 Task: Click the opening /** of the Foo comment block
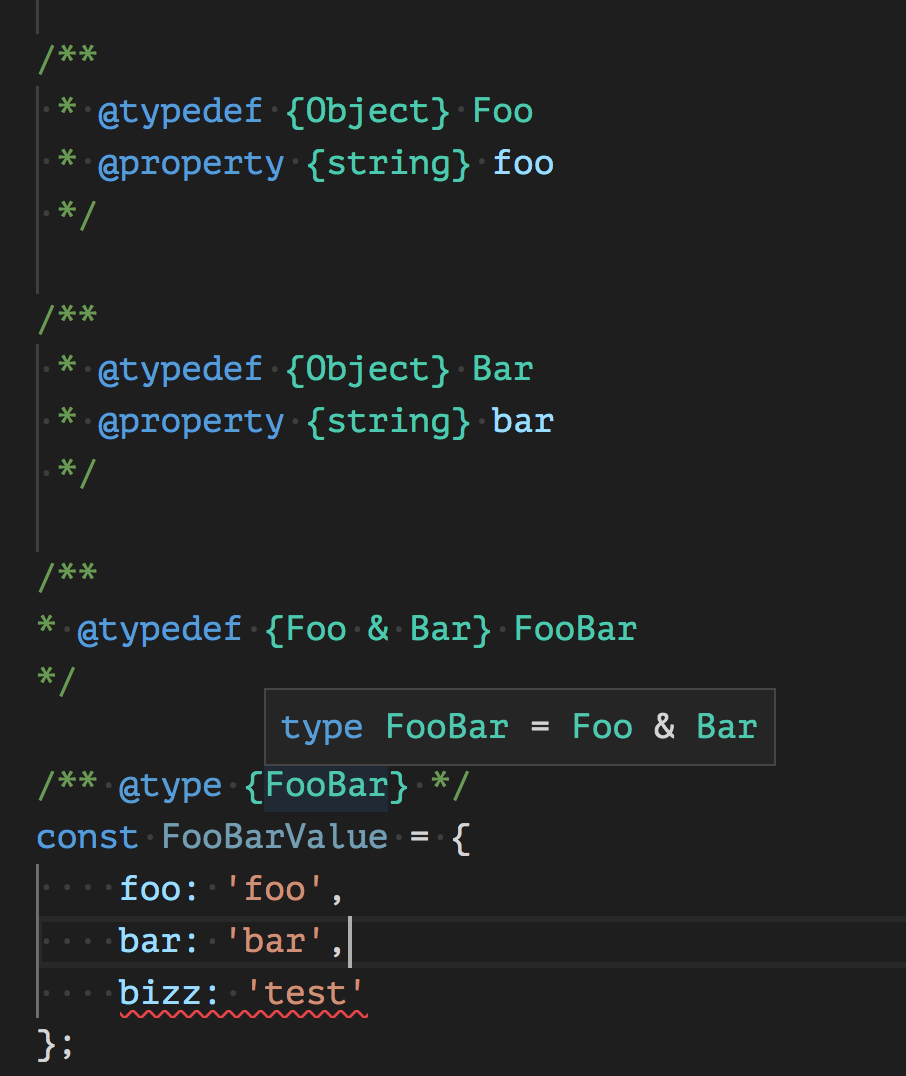tap(66, 57)
